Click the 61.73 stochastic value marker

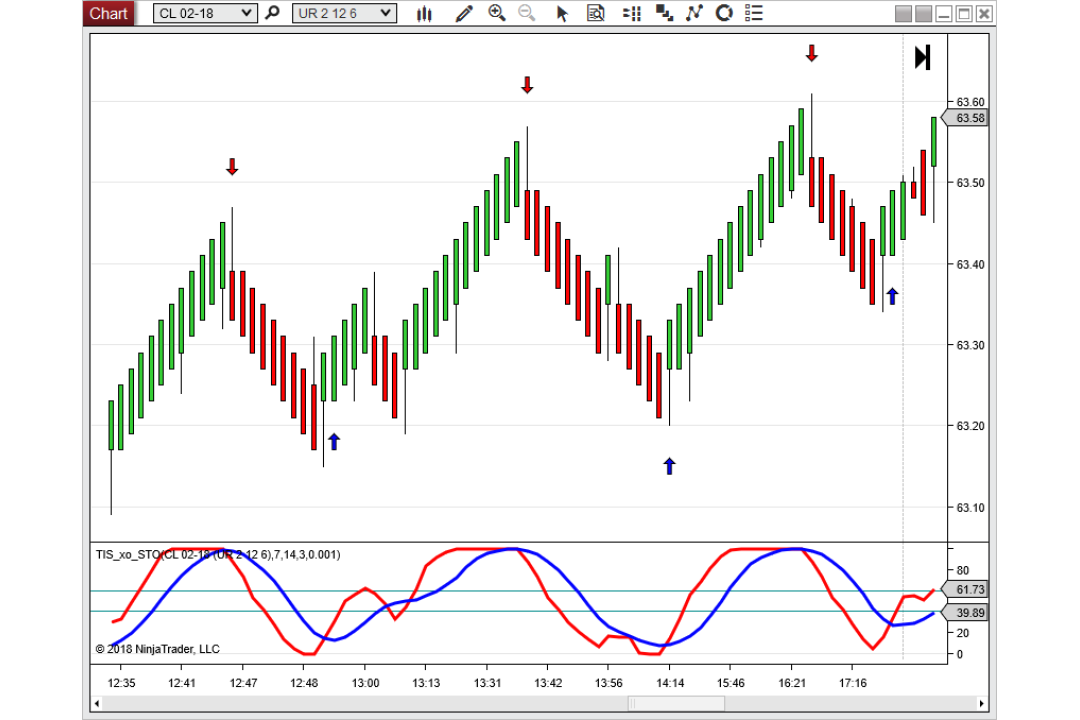point(965,590)
